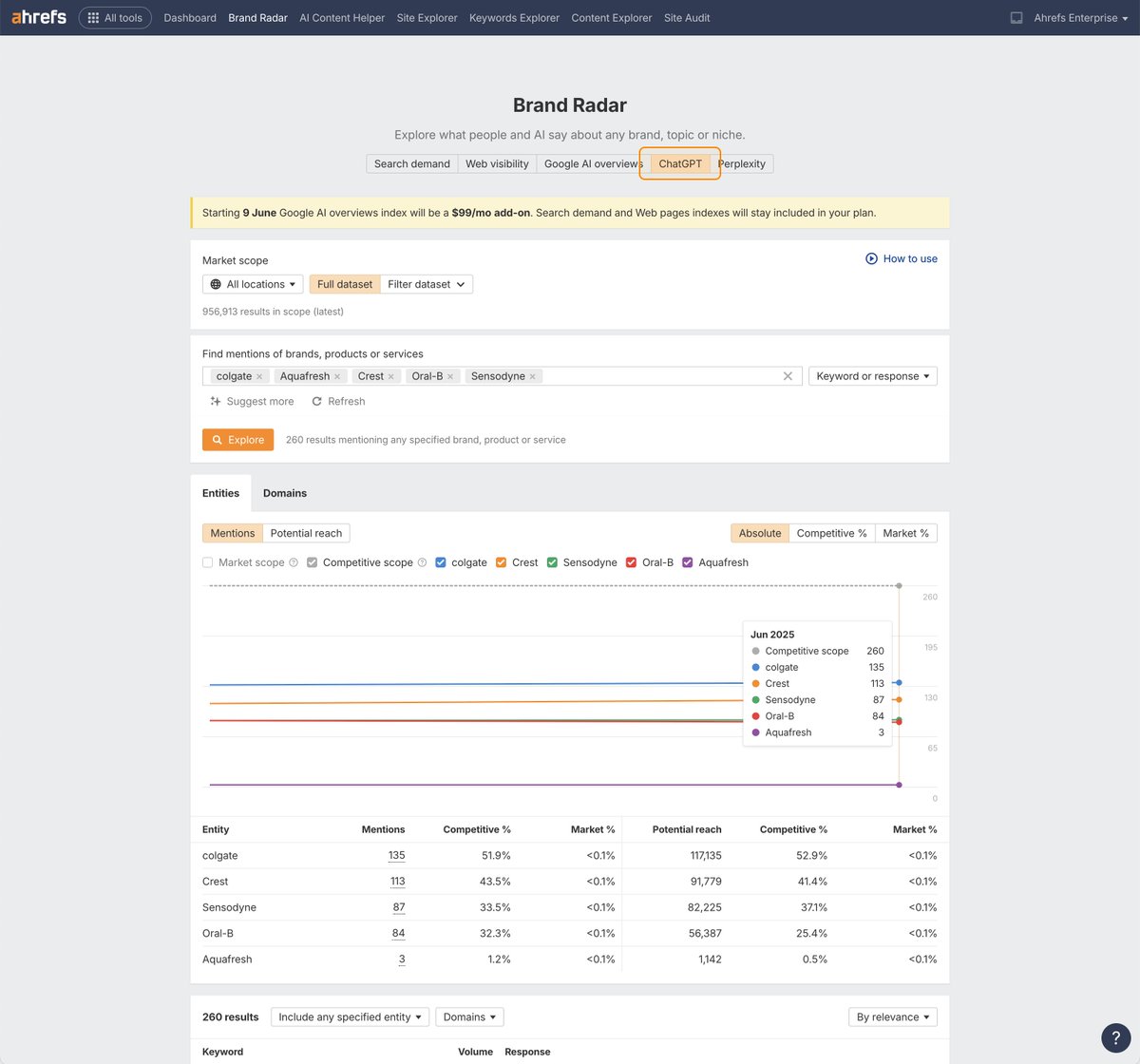Go to Site Audit
This screenshot has height=1064, width=1140.
coord(687,18)
